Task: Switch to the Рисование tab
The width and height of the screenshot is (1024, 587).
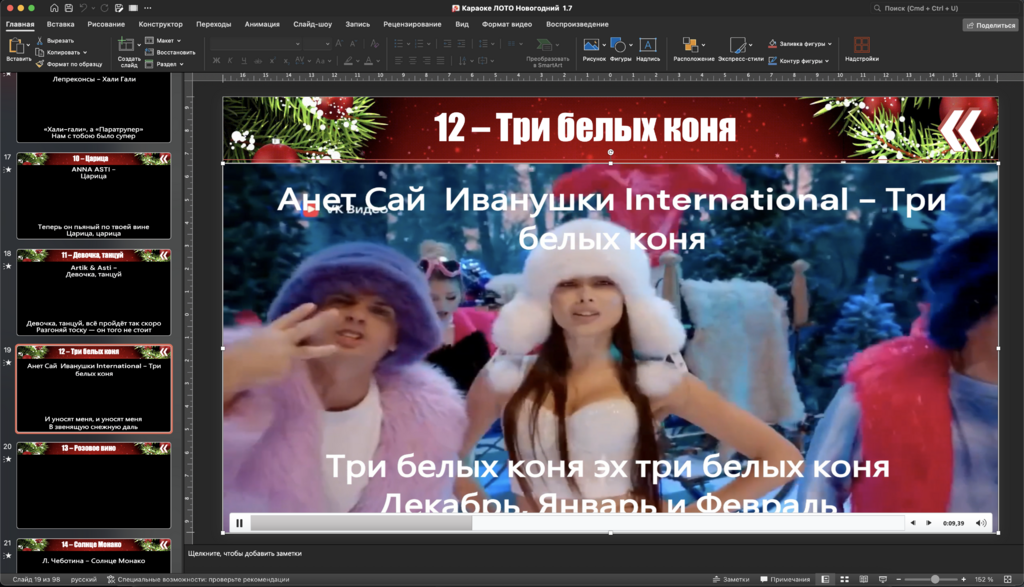Action: pos(106,24)
